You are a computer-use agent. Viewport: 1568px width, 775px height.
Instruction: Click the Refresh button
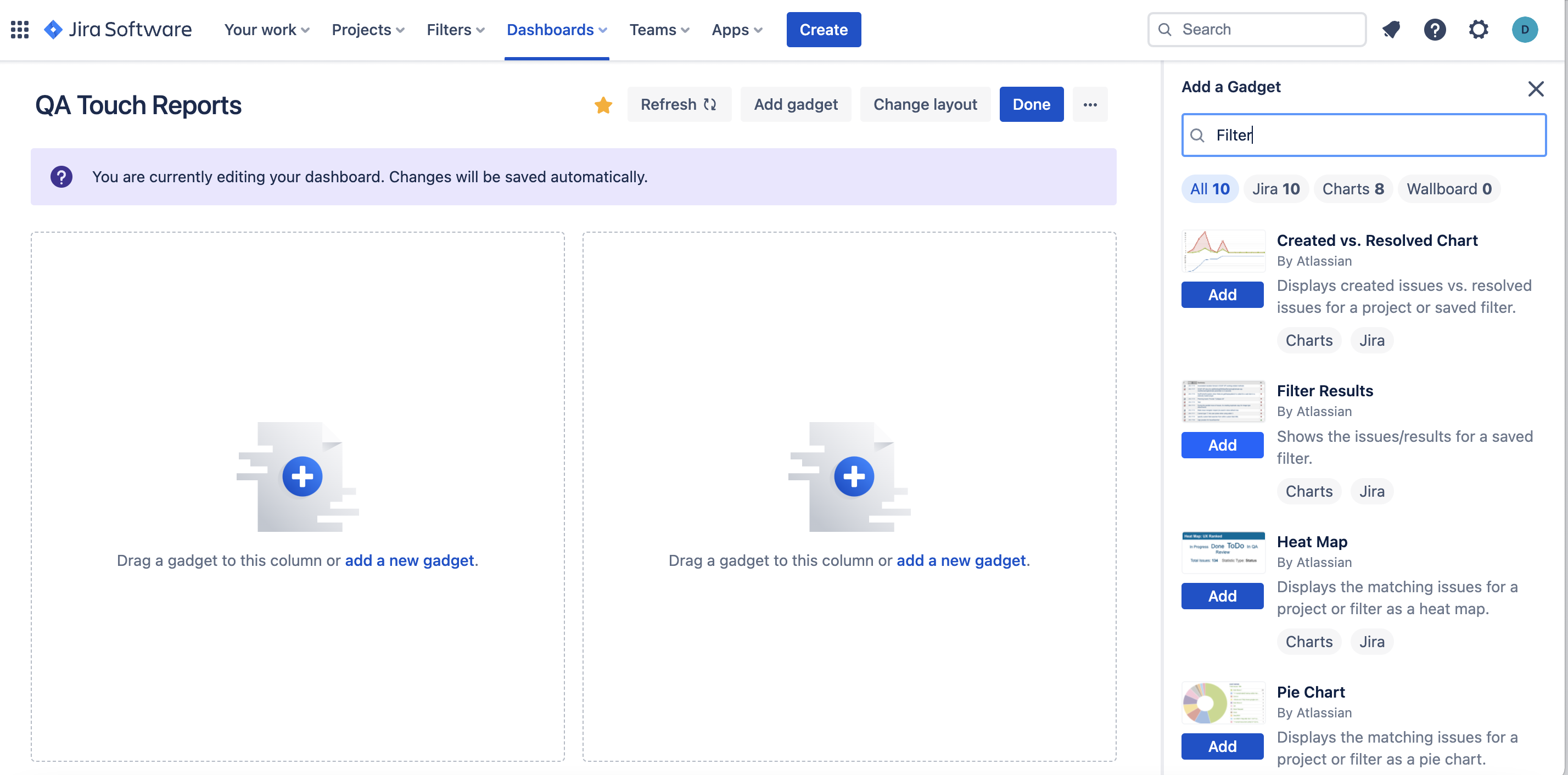pos(679,105)
